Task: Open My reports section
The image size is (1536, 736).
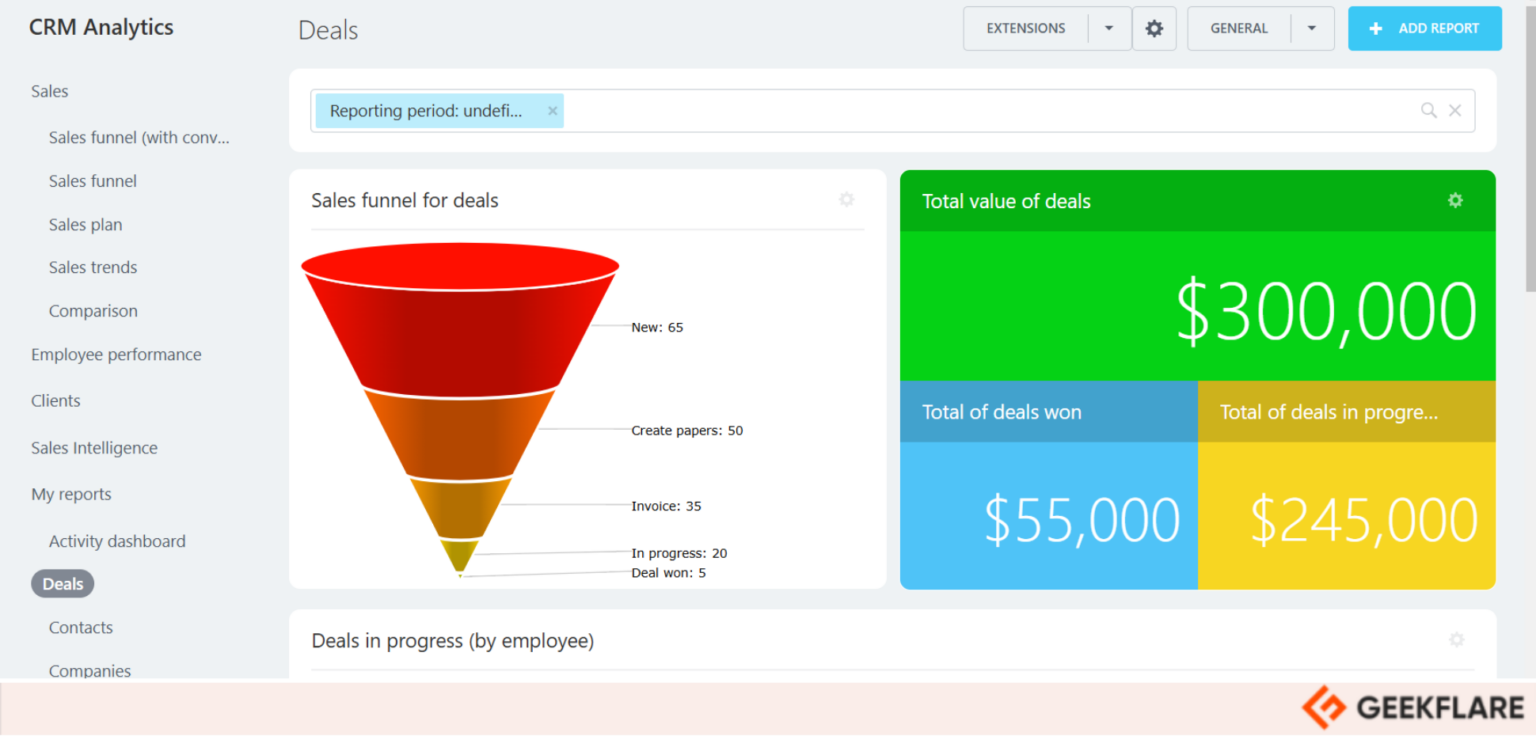Action: point(71,494)
